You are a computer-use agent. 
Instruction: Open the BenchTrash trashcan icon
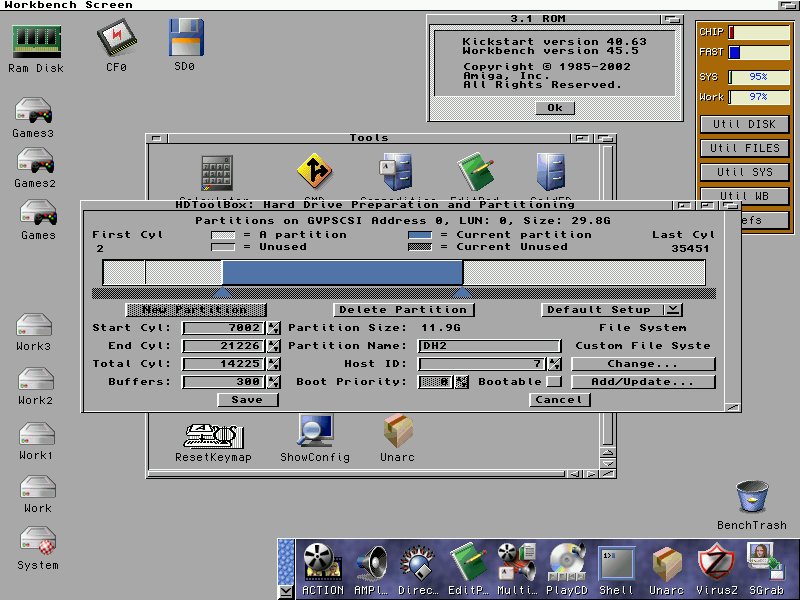(x=752, y=496)
